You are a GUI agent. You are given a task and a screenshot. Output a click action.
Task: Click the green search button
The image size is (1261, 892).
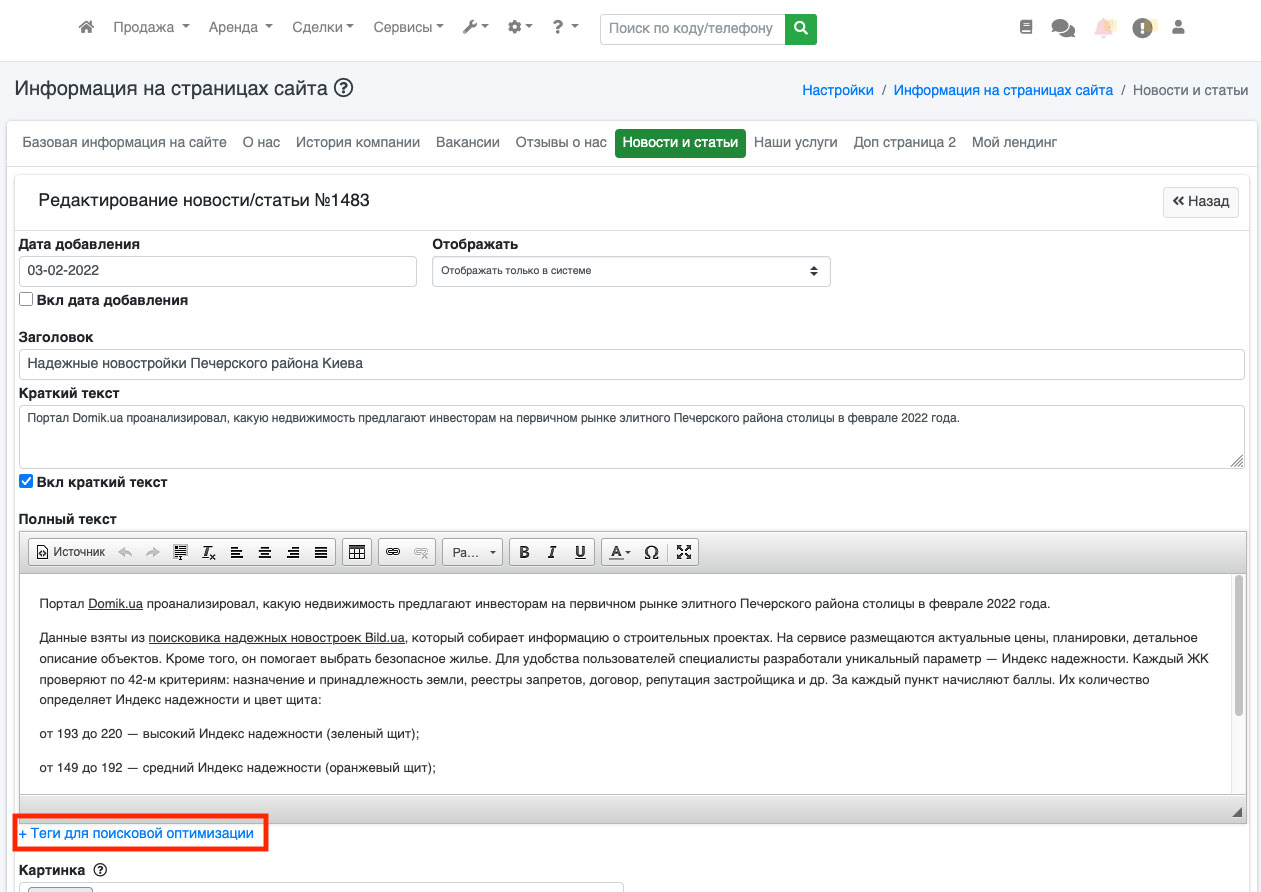[800, 29]
